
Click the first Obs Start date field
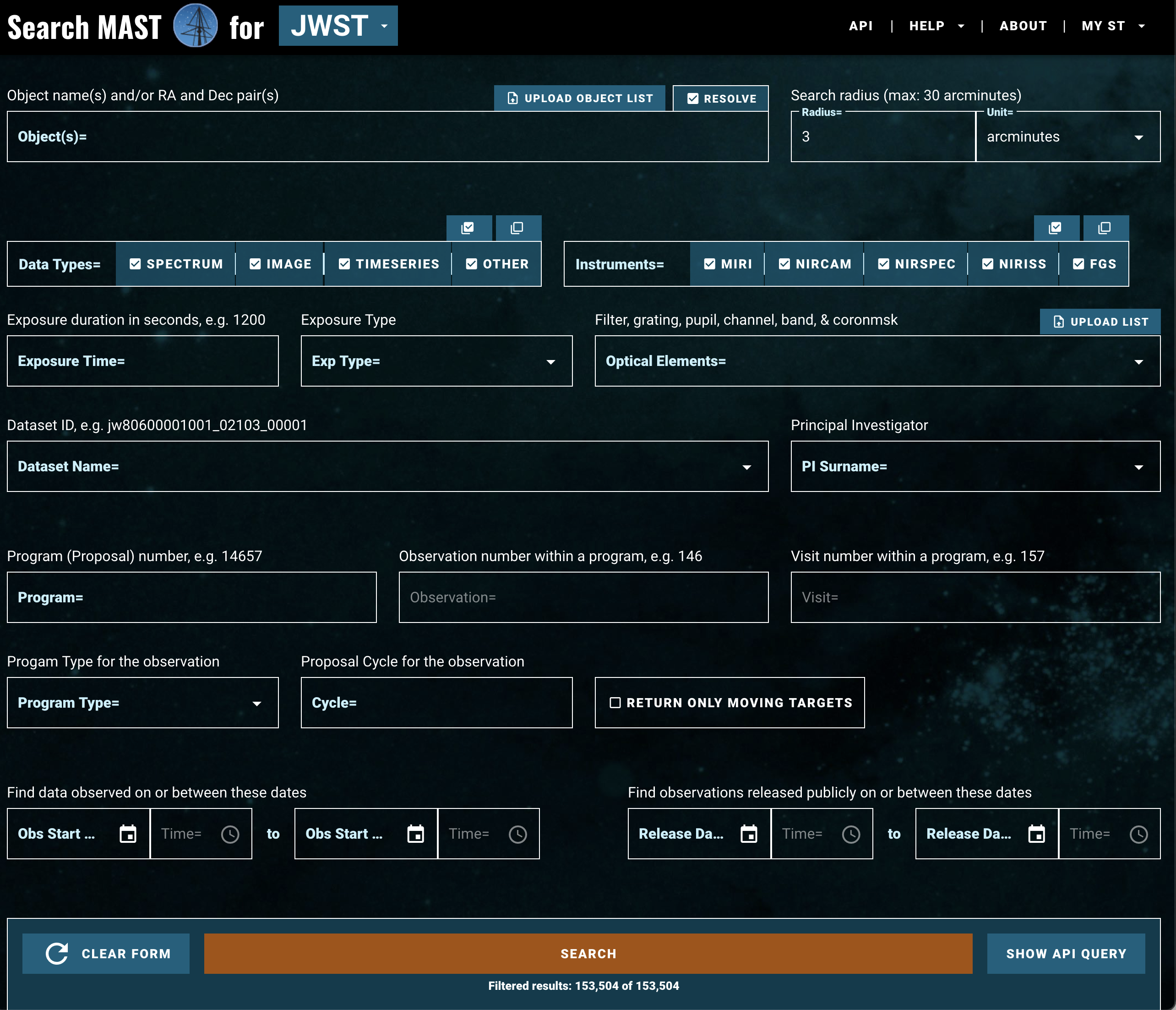(78, 834)
